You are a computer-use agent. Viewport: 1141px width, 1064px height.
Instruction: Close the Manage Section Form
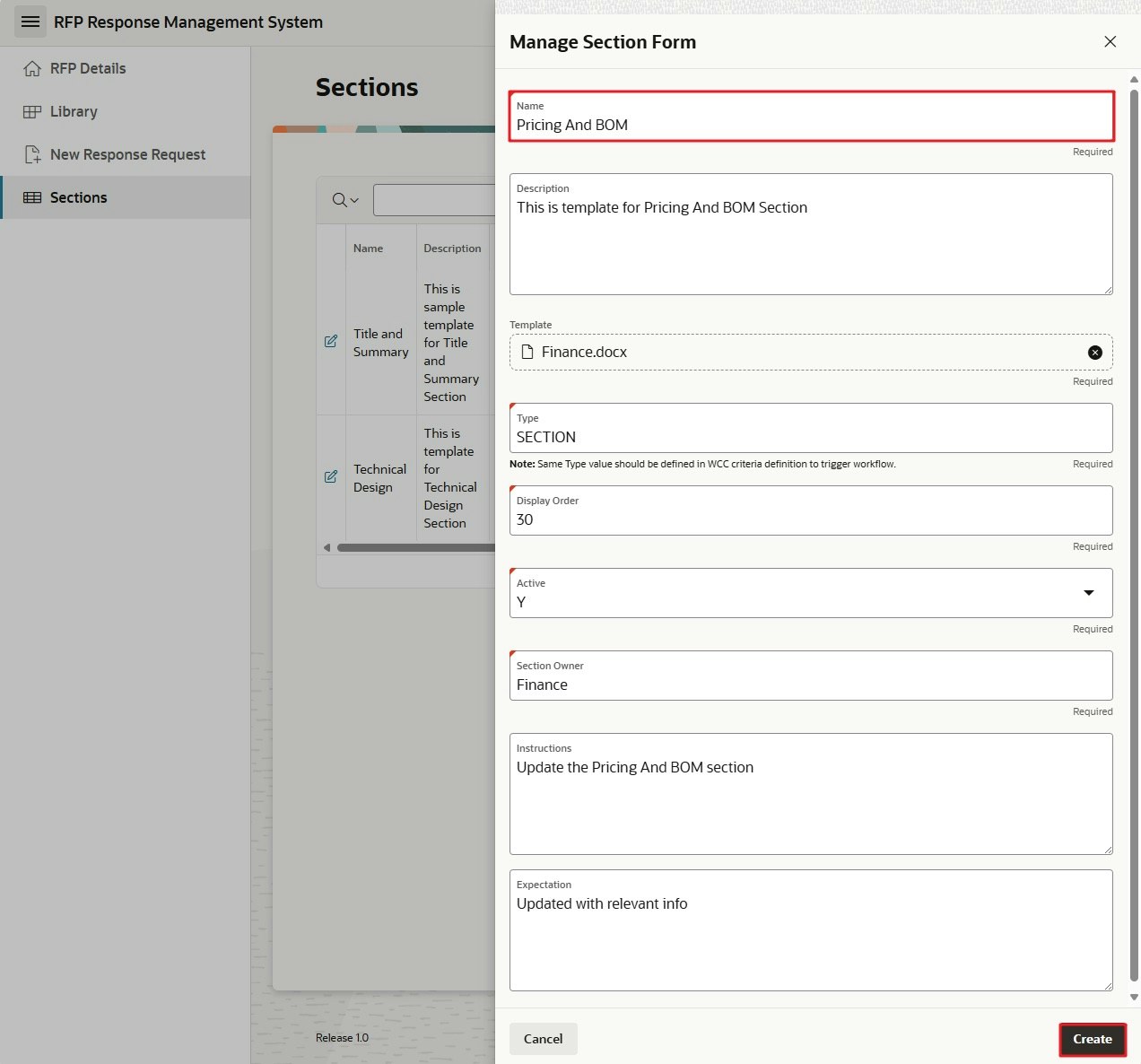[x=1110, y=41]
